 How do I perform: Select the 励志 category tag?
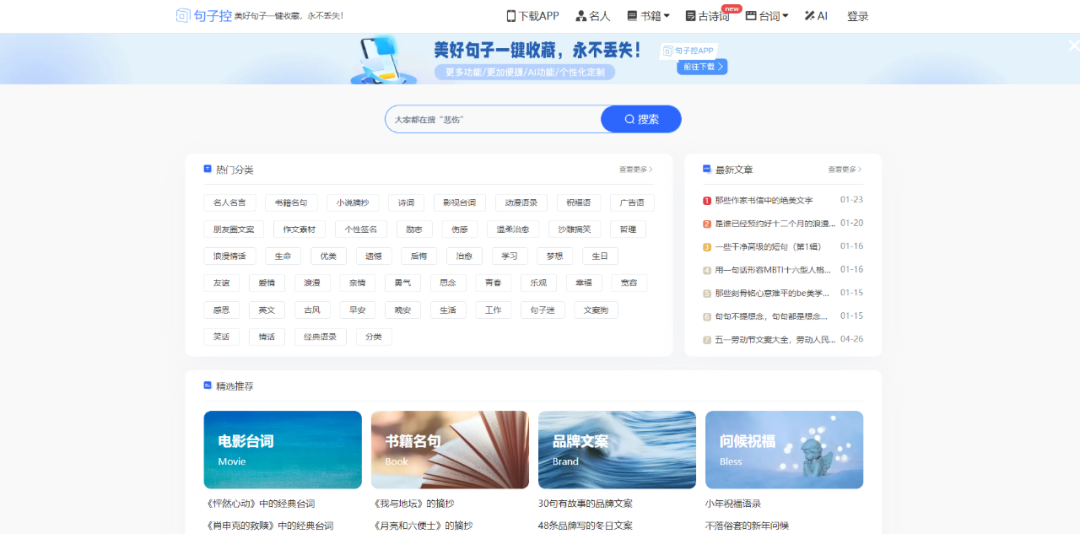415,229
